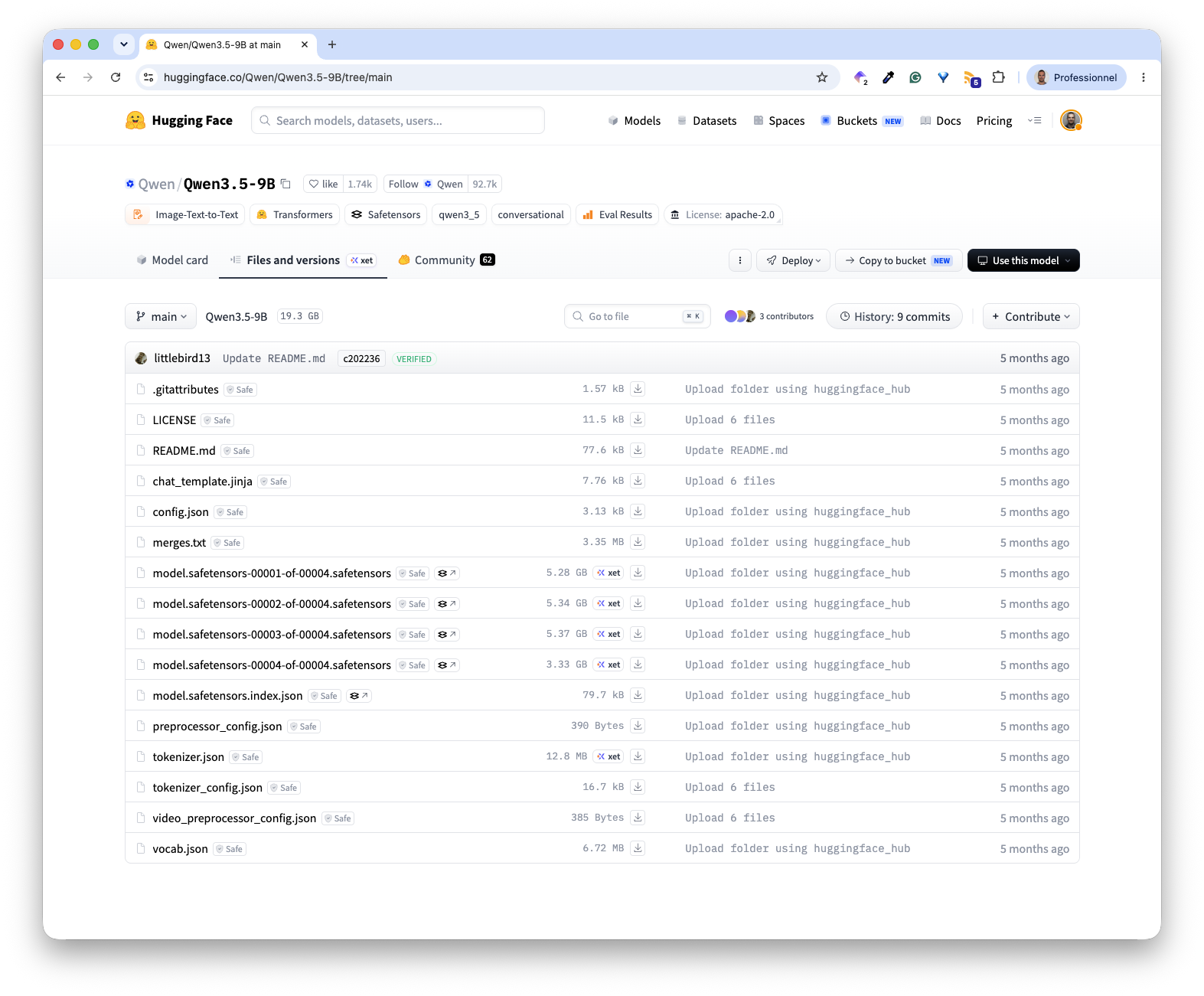Open the README.md file

click(x=184, y=450)
